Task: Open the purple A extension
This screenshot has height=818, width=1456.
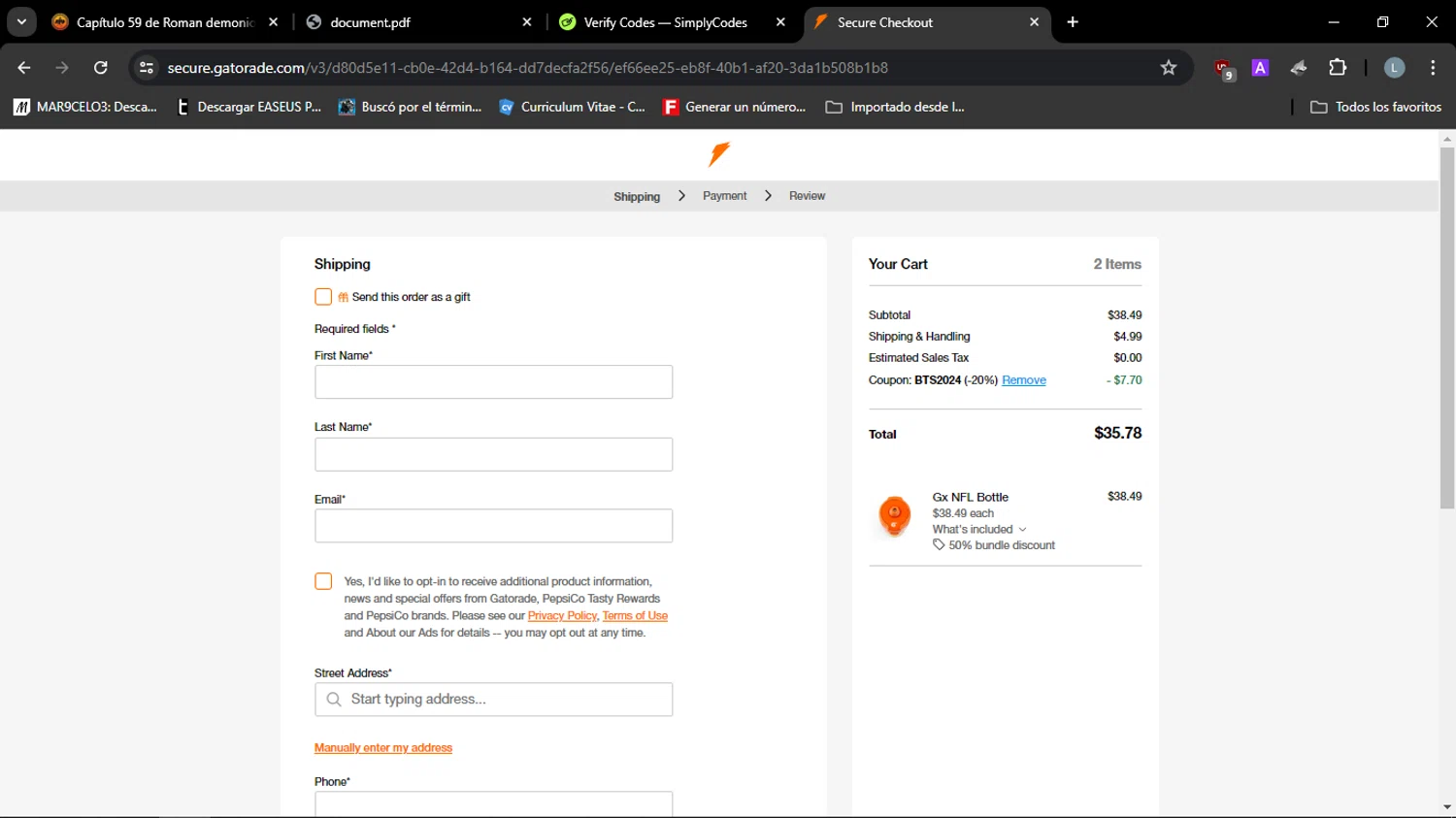Action: click(x=1260, y=68)
